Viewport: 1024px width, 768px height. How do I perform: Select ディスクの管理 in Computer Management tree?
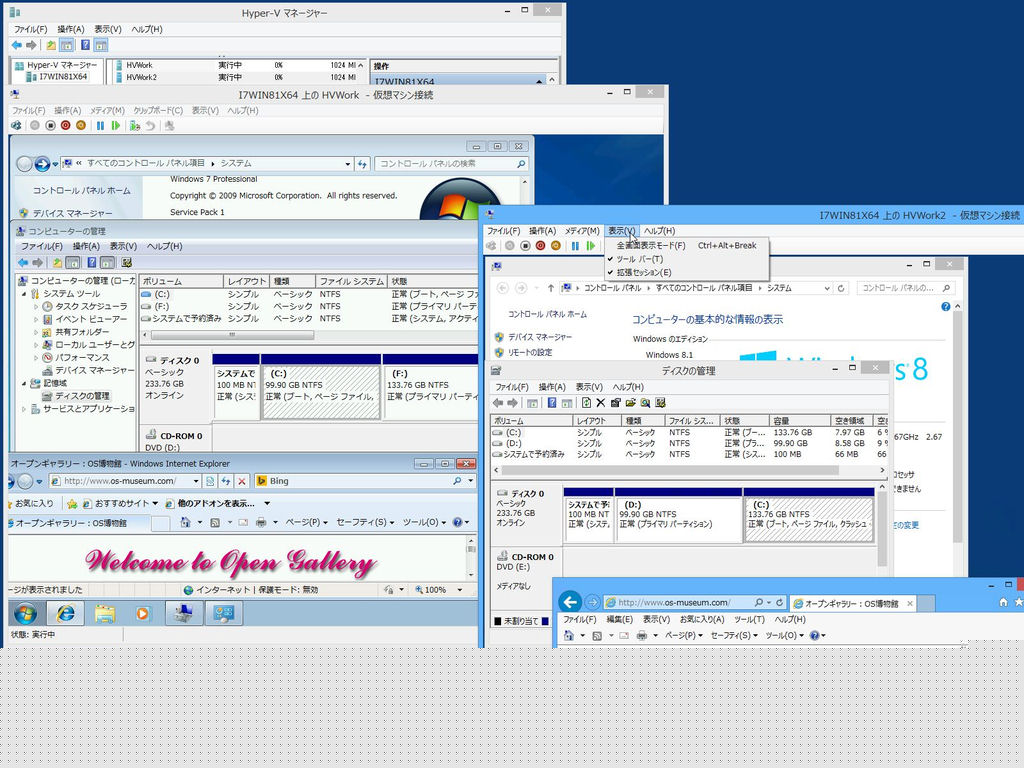pos(82,396)
